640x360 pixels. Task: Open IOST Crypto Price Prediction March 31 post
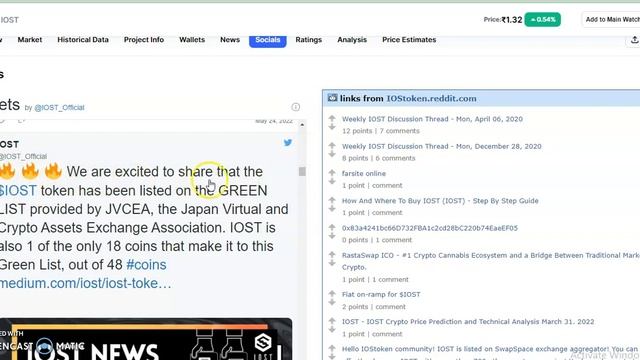click(468, 322)
